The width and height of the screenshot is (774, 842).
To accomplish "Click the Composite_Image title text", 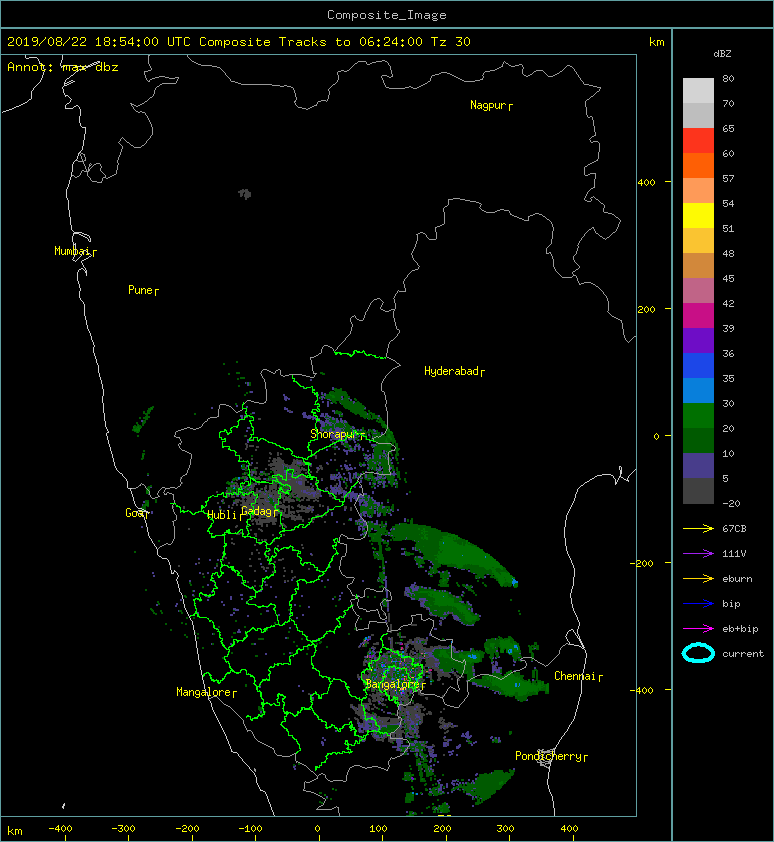I will 387,15.
